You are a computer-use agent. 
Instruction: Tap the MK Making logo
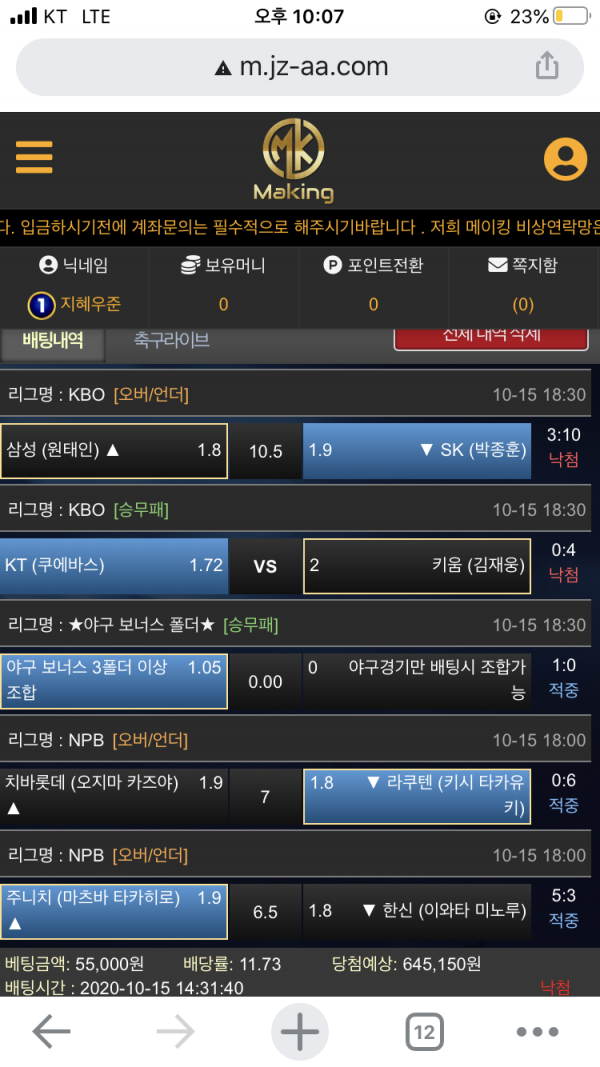click(293, 161)
